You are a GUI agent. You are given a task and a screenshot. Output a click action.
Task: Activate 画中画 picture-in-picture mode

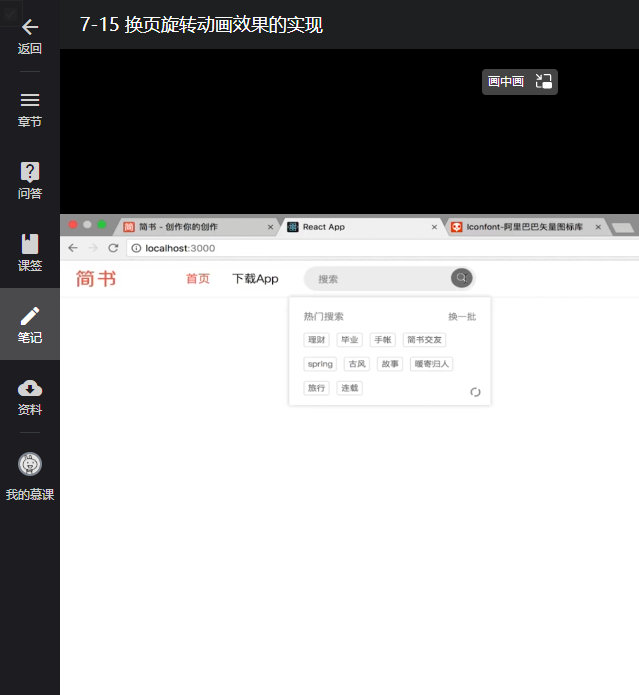[x=520, y=82]
